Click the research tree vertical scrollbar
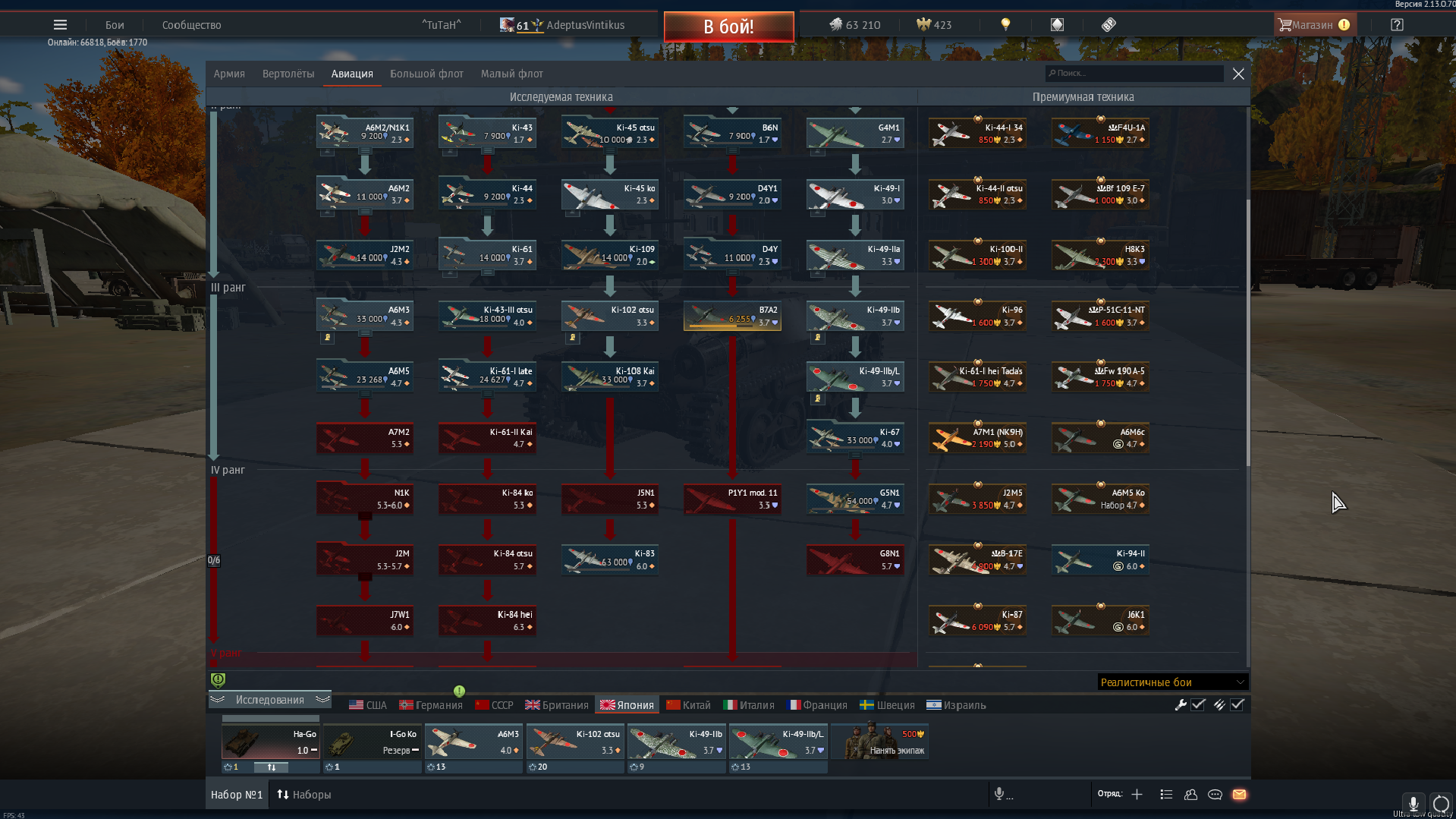Screen dimensions: 1456x819 point(1247,333)
